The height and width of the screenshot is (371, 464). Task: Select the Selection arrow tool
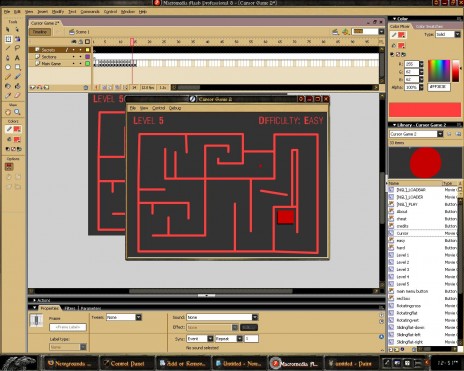[x=8, y=30]
